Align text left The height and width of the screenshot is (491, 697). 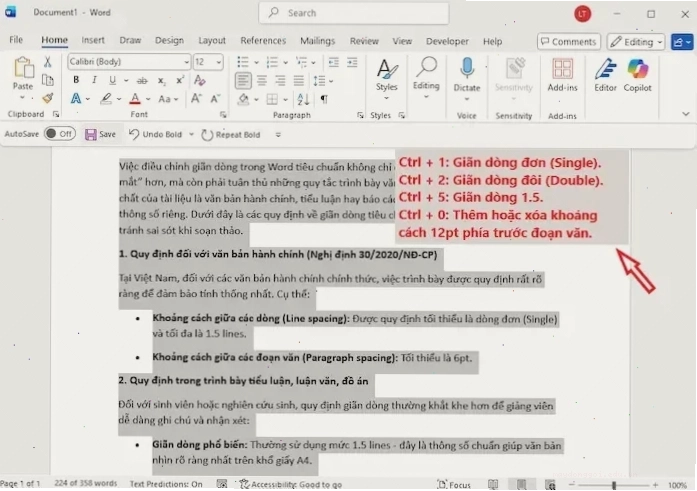point(243,80)
